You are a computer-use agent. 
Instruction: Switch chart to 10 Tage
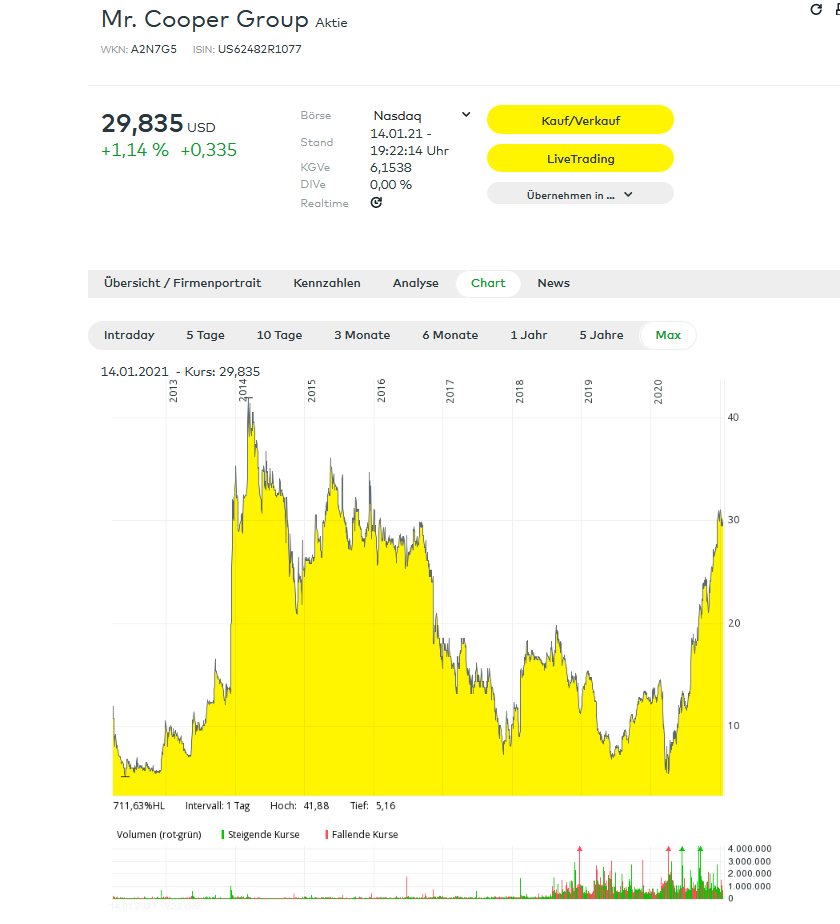click(279, 335)
